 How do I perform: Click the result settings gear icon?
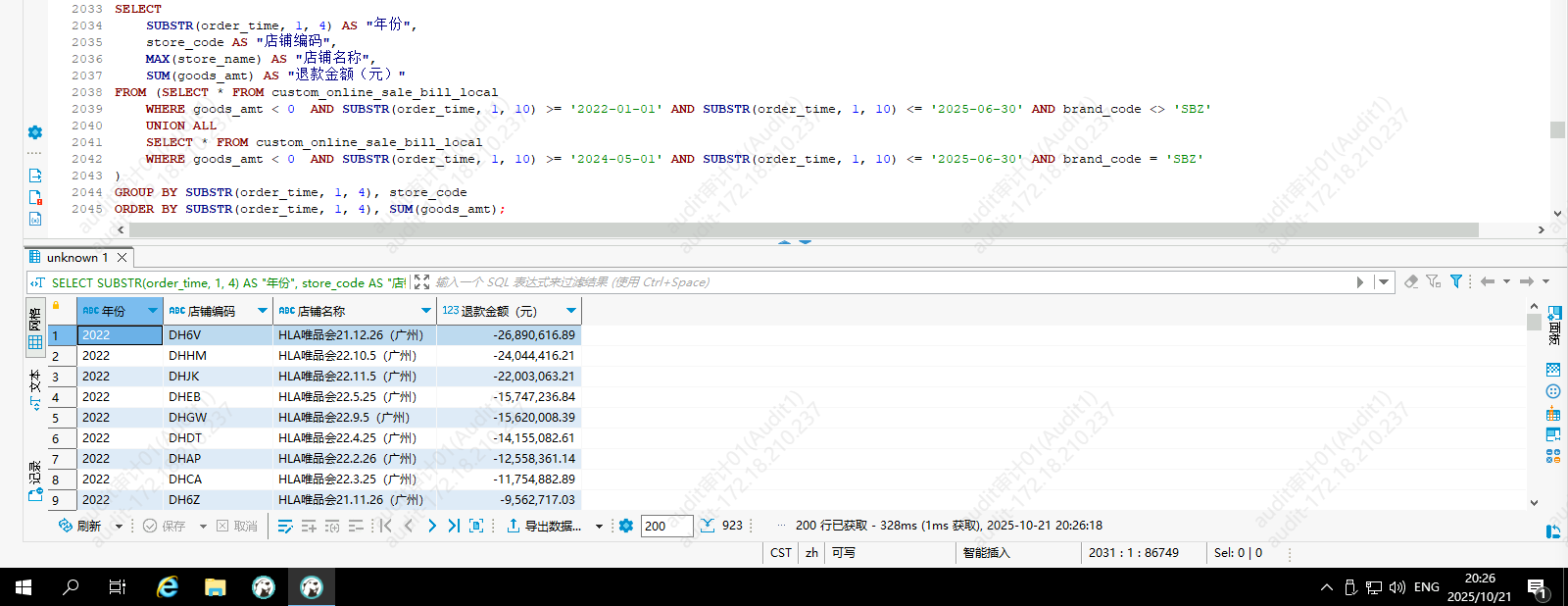(x=626, y=526)
